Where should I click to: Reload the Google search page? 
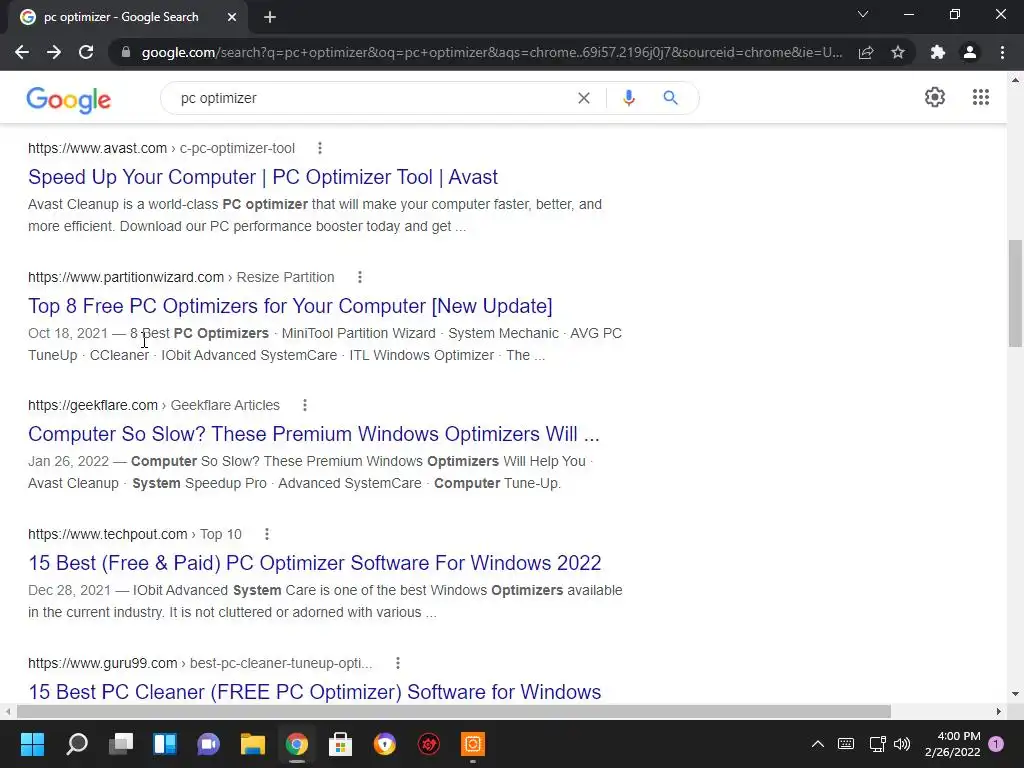86,52
